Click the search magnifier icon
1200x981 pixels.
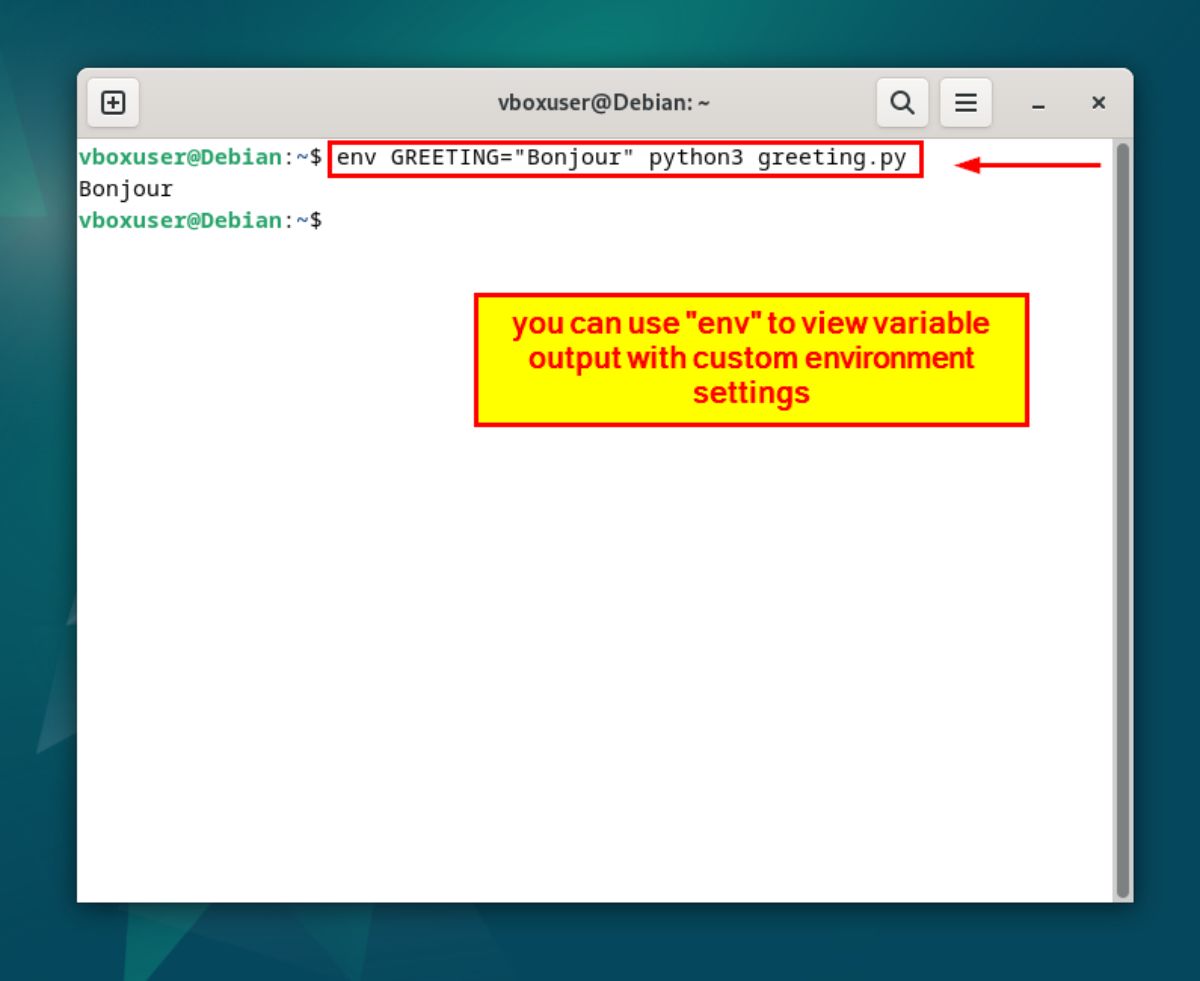point(902,103)
